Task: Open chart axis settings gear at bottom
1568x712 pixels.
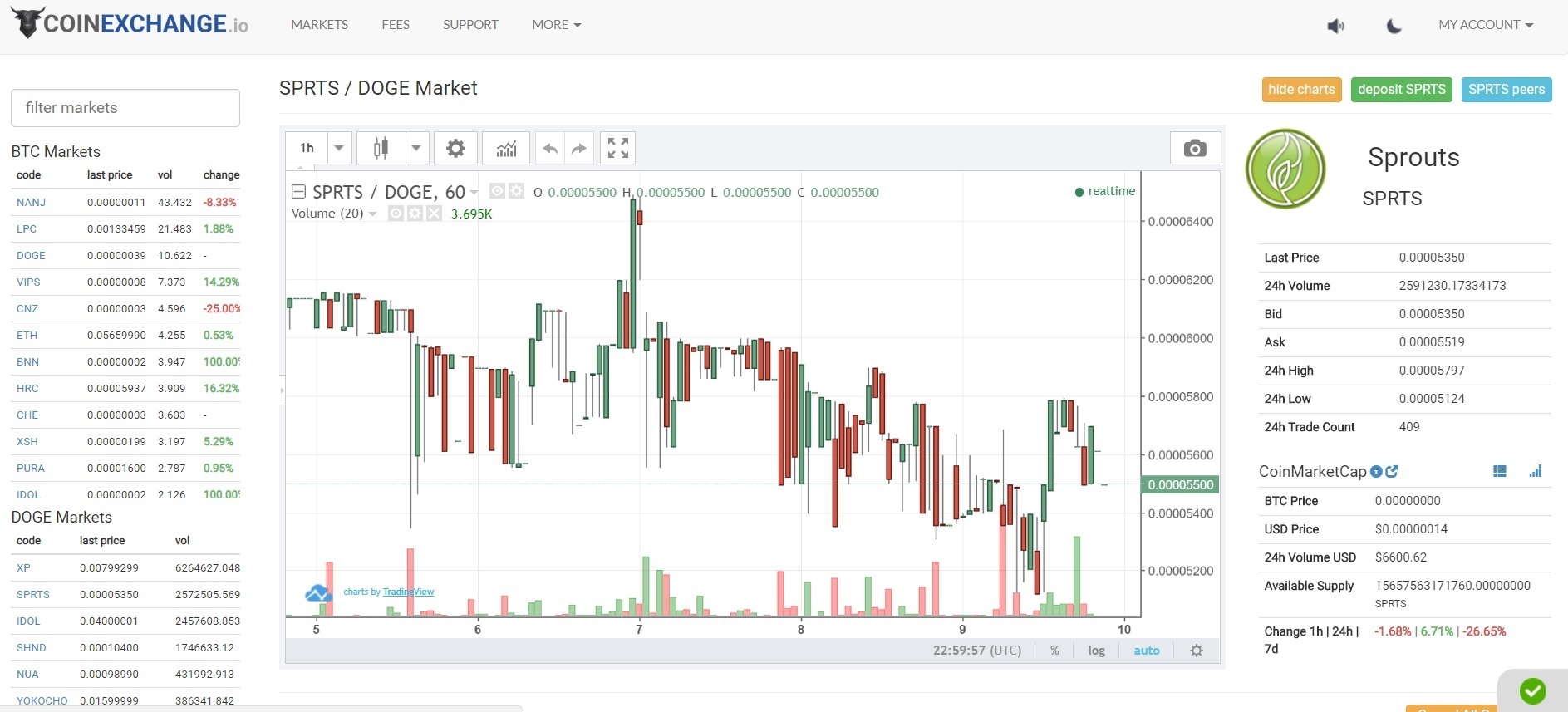Action: tap(1197, 651)
